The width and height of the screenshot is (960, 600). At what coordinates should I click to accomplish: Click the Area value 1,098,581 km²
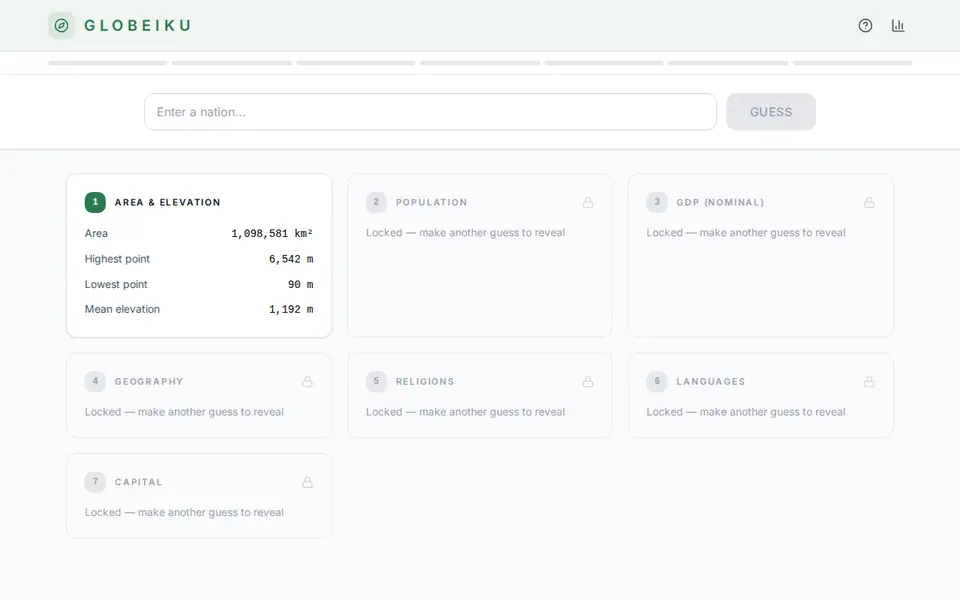pyautogui.click(x=272, y=233)
